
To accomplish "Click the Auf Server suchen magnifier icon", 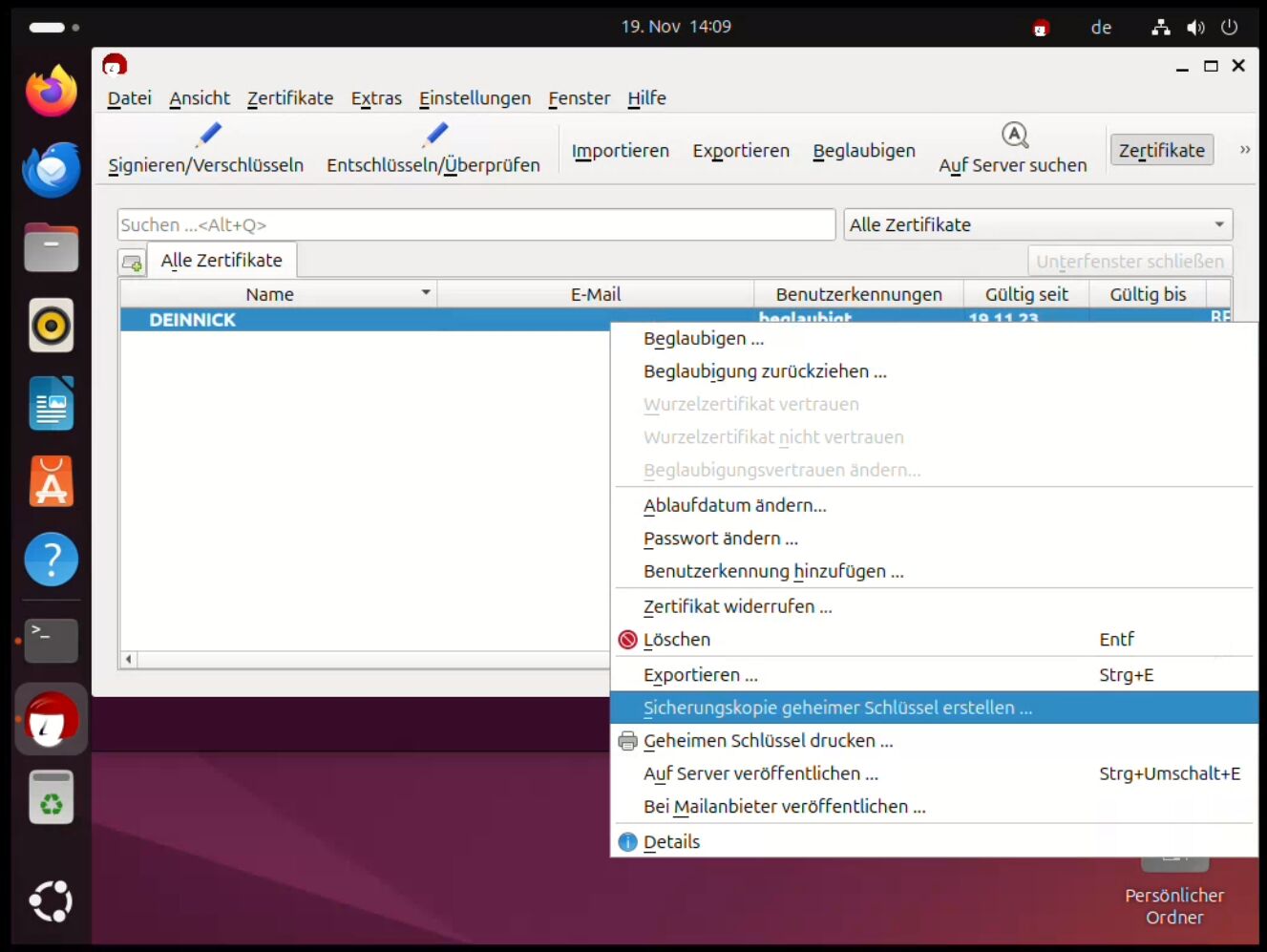I will (x=1014, y=135).
